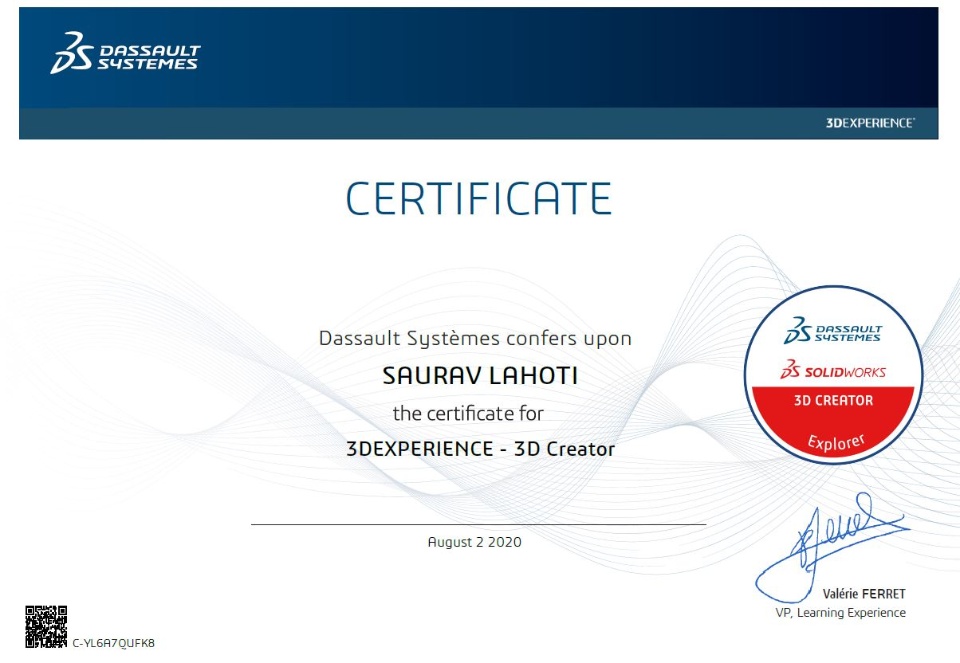Select '3DEXPERIENCE - 3D Creator' title
Image resolution: width=960 pixels, height=663 pixels.
pyautogui.click(x=480, y=449)
